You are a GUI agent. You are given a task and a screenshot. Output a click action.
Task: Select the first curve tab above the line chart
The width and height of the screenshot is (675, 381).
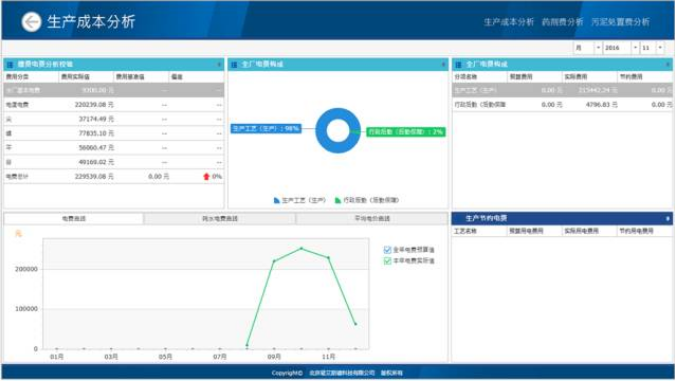pyautogui.click(x=74, y=219)
